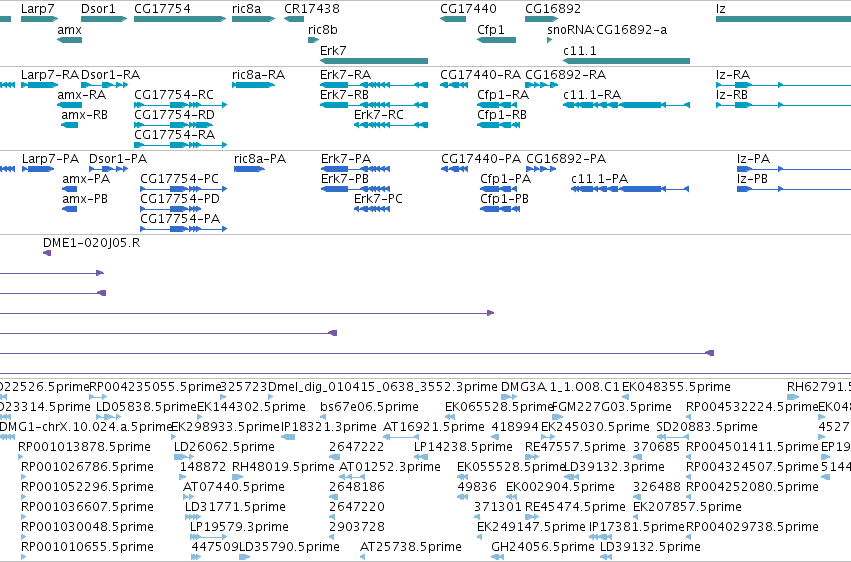Select transcript Dsor1-RA
Viewport: 851px width, 562px height.
(104, 85)
